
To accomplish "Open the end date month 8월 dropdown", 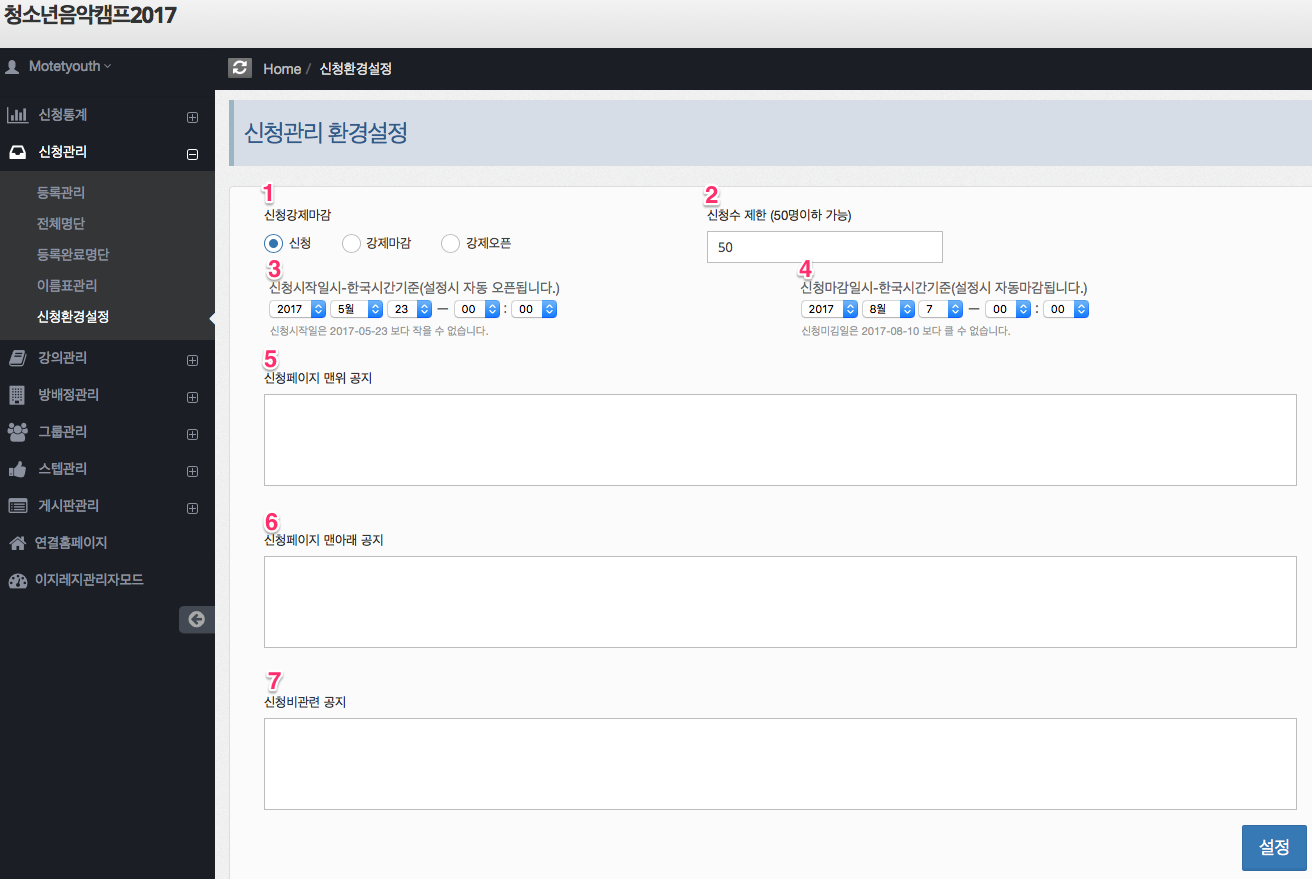I will point(889,309).
